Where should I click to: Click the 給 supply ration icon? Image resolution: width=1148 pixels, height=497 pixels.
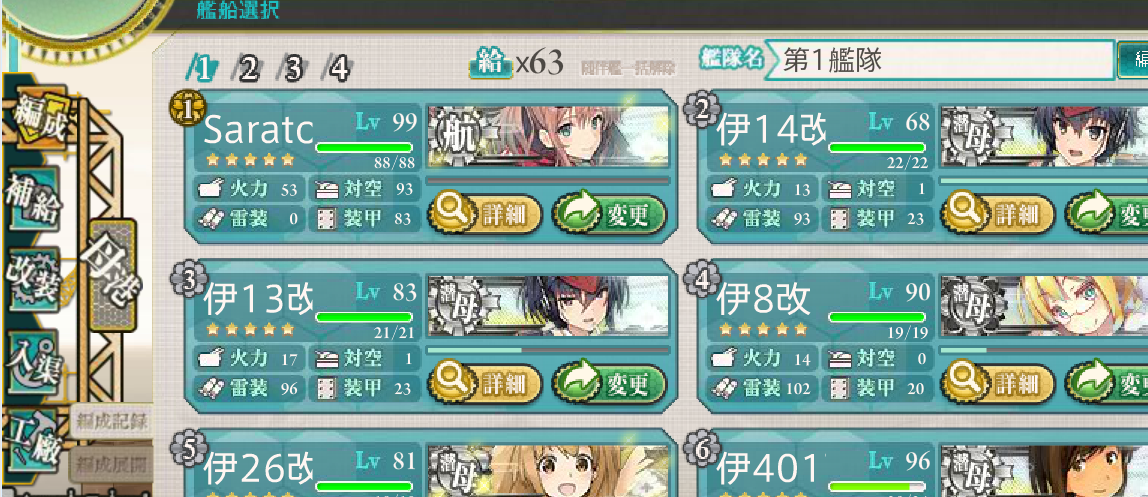pyautogui.click(x=491, y=64)
